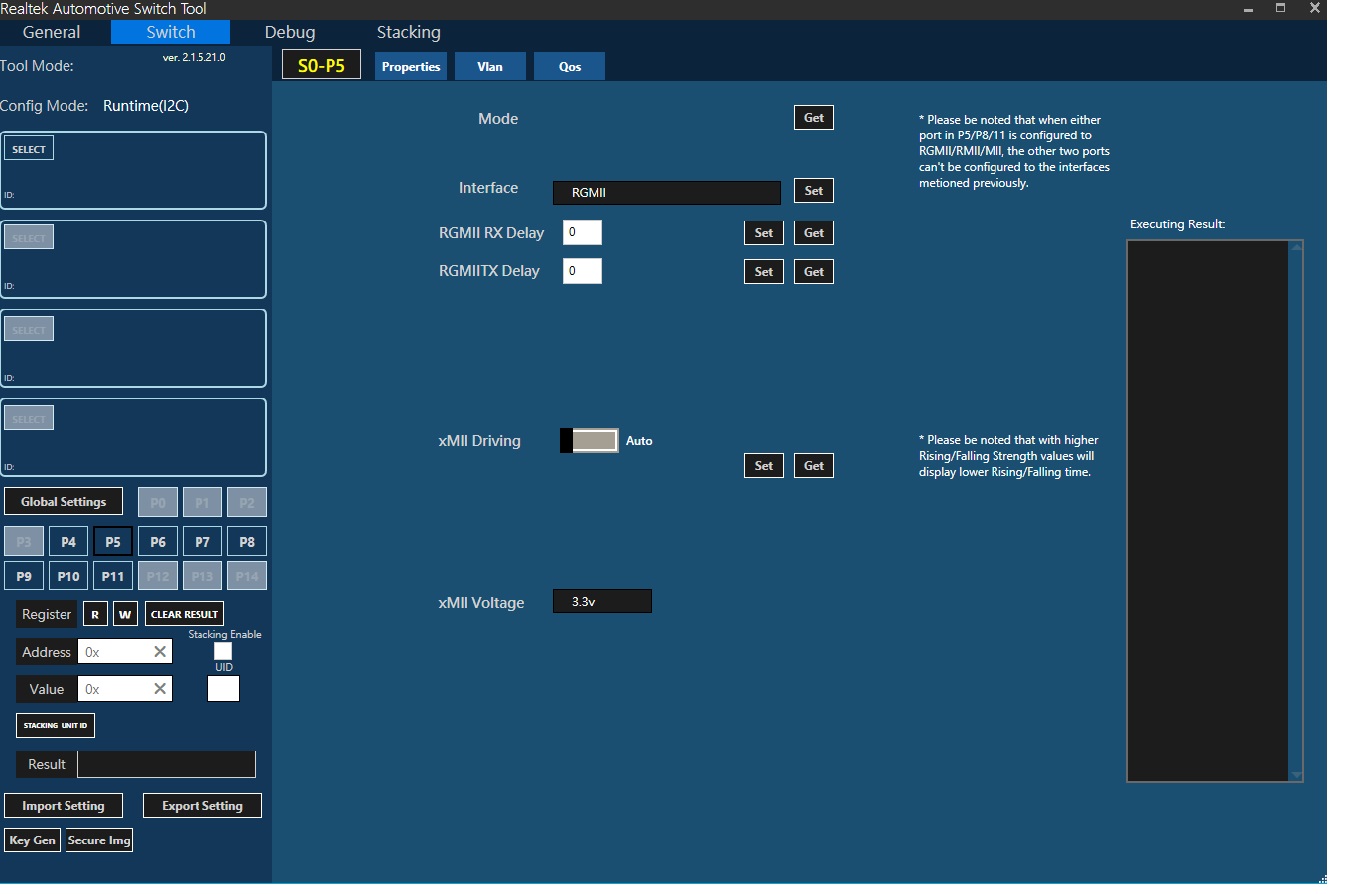Open the General tab
The width and height of the screenshot is (1345, 894).
51,32
